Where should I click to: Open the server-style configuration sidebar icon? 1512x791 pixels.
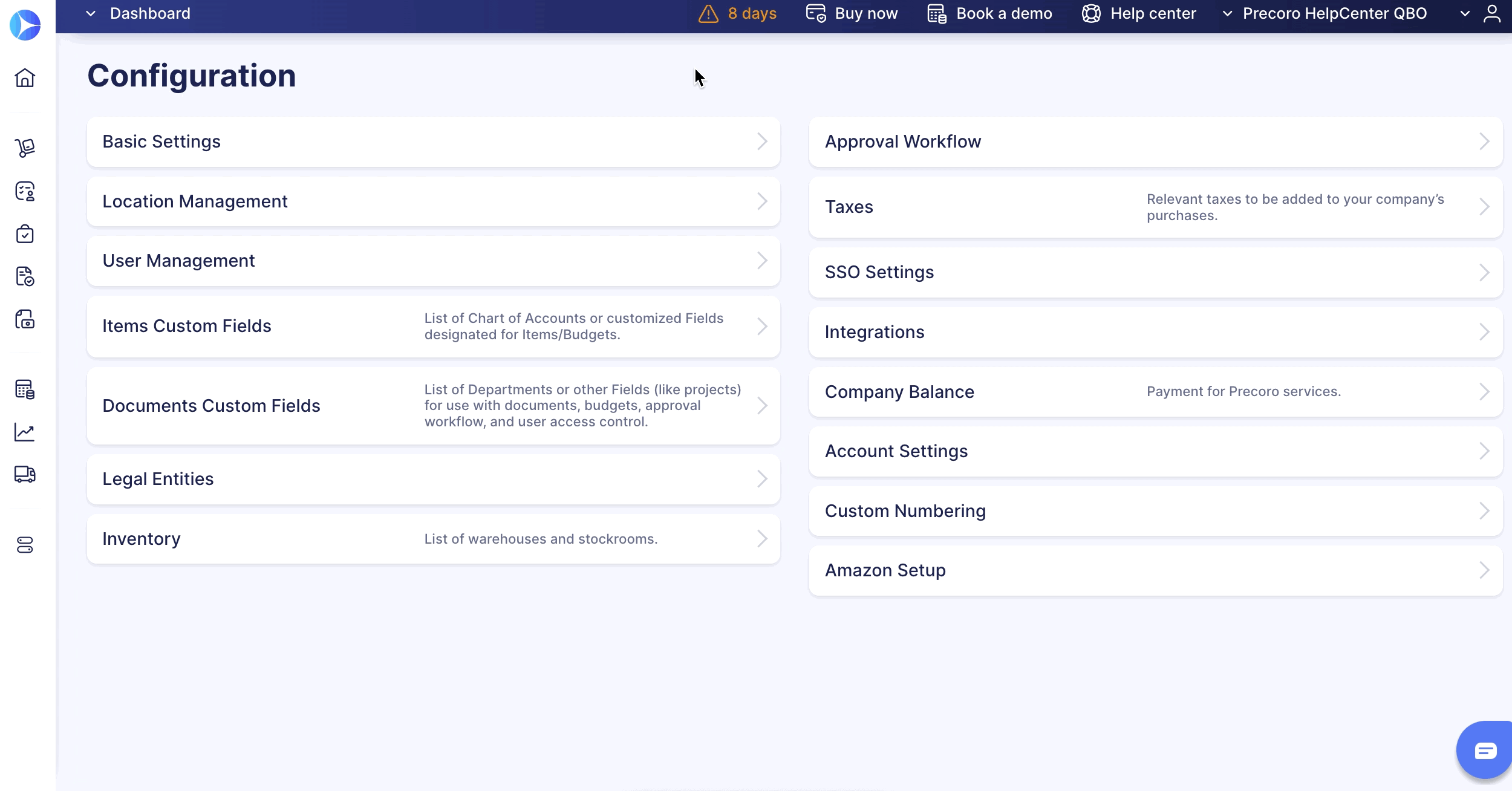click(x=25, y=545)
